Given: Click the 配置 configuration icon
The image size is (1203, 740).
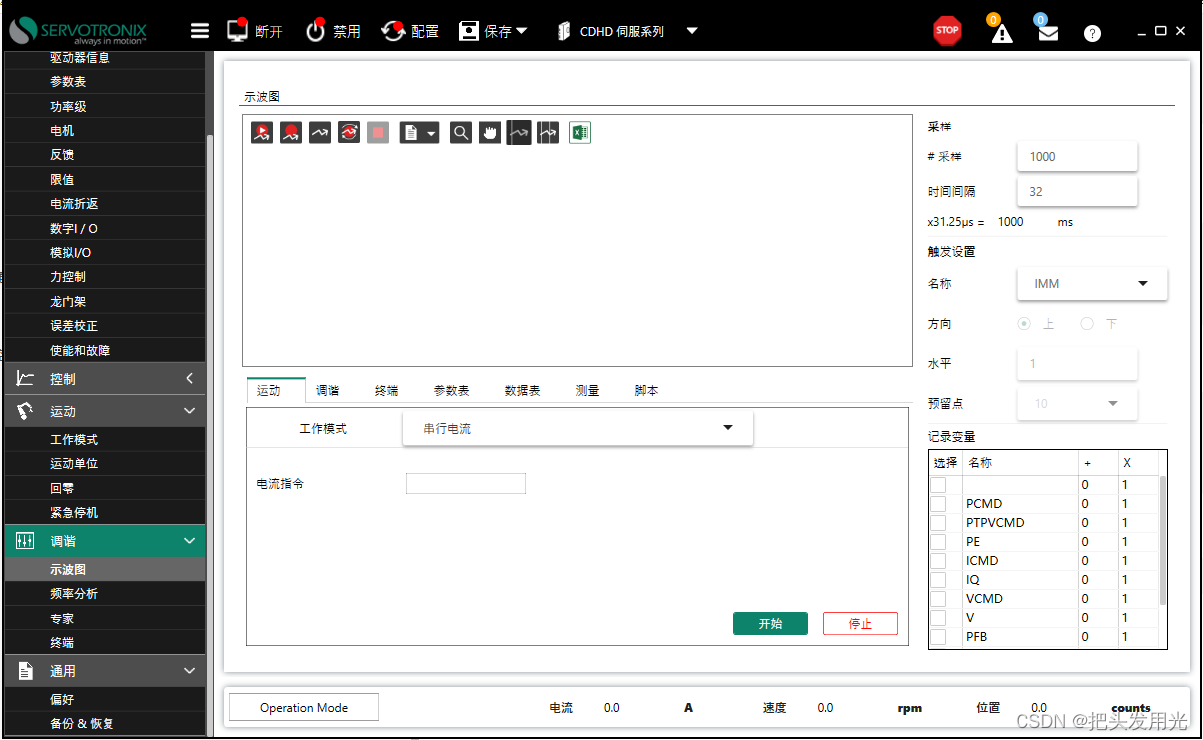Looking at the screenshot, I should pos(409,30).
